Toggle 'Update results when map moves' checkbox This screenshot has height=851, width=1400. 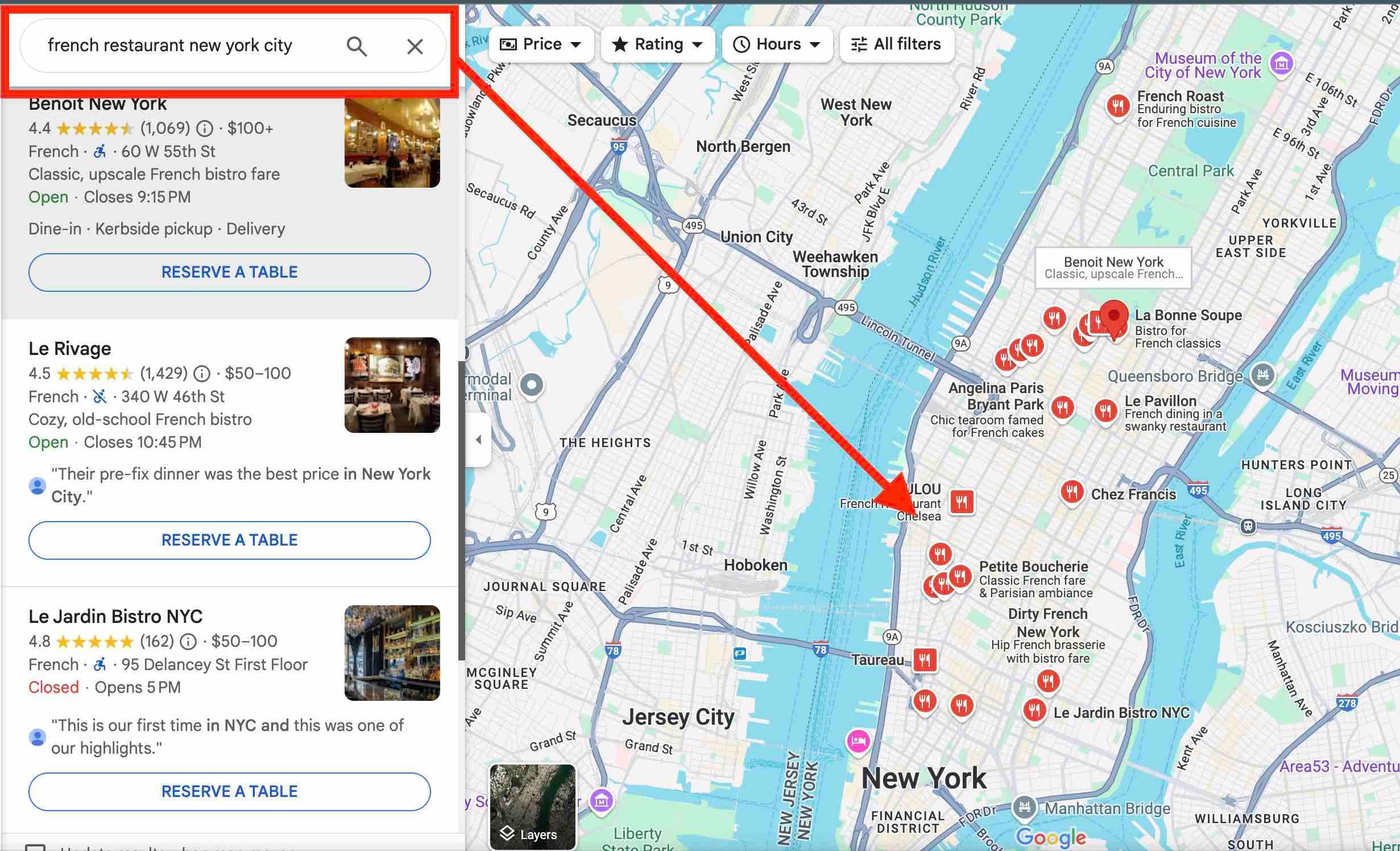(35, 847)
